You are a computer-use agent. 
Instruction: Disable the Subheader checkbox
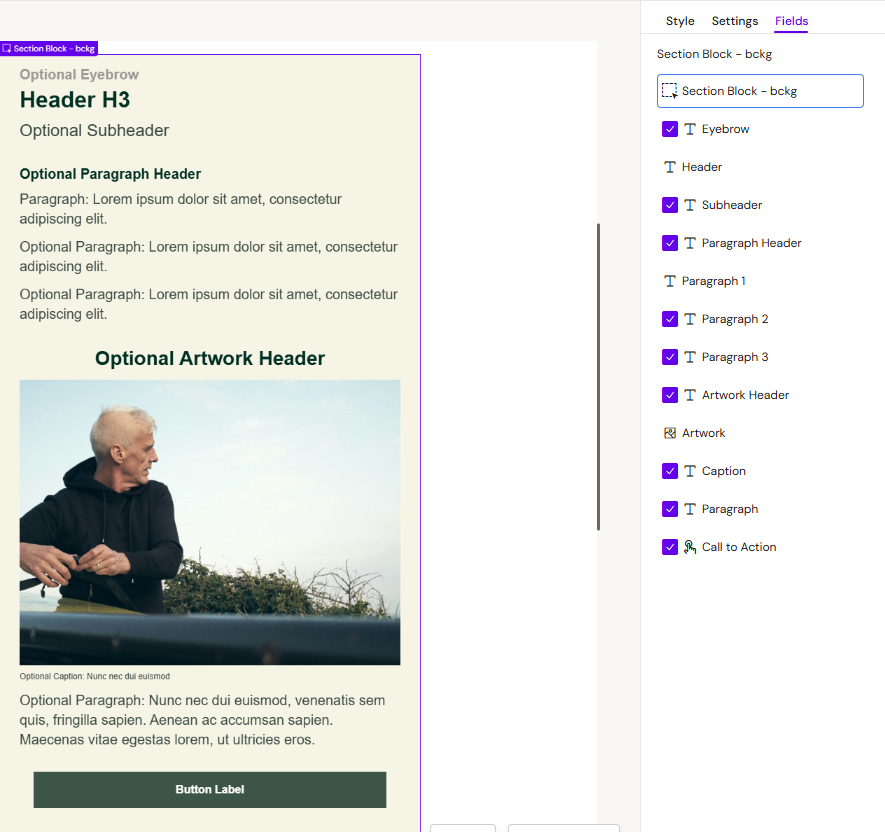(670, 205)
